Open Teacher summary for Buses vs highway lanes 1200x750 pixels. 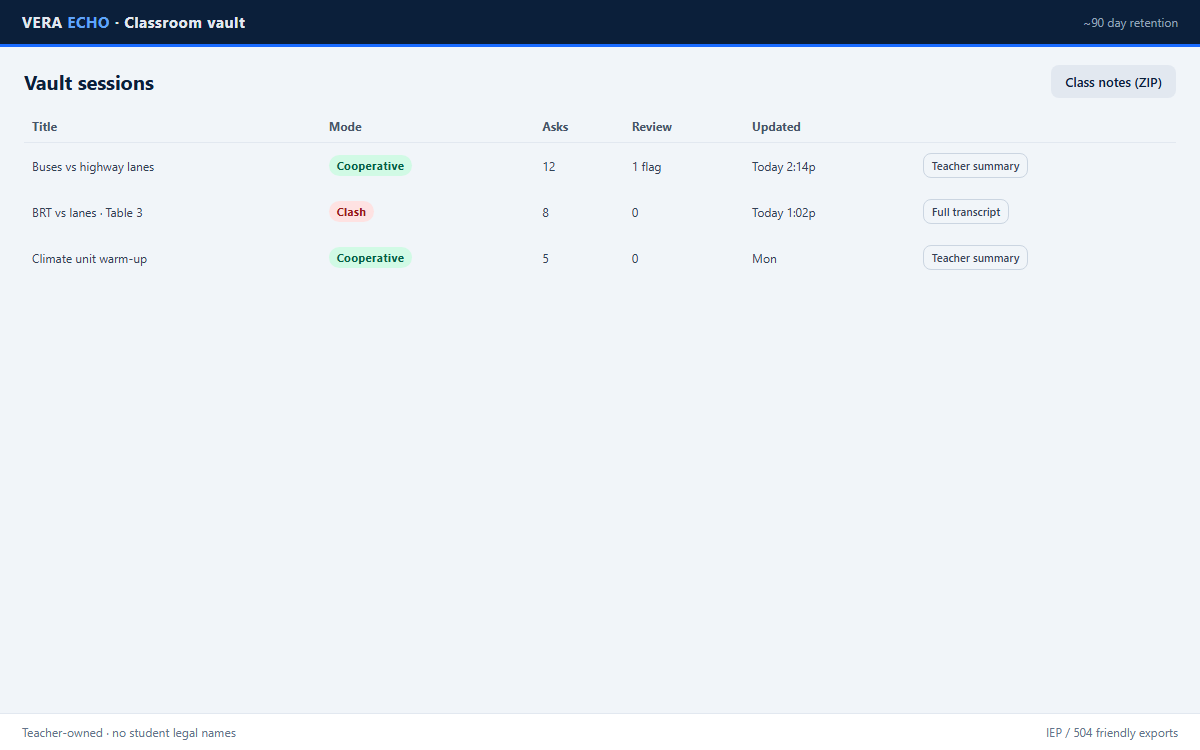coord(975,166)
